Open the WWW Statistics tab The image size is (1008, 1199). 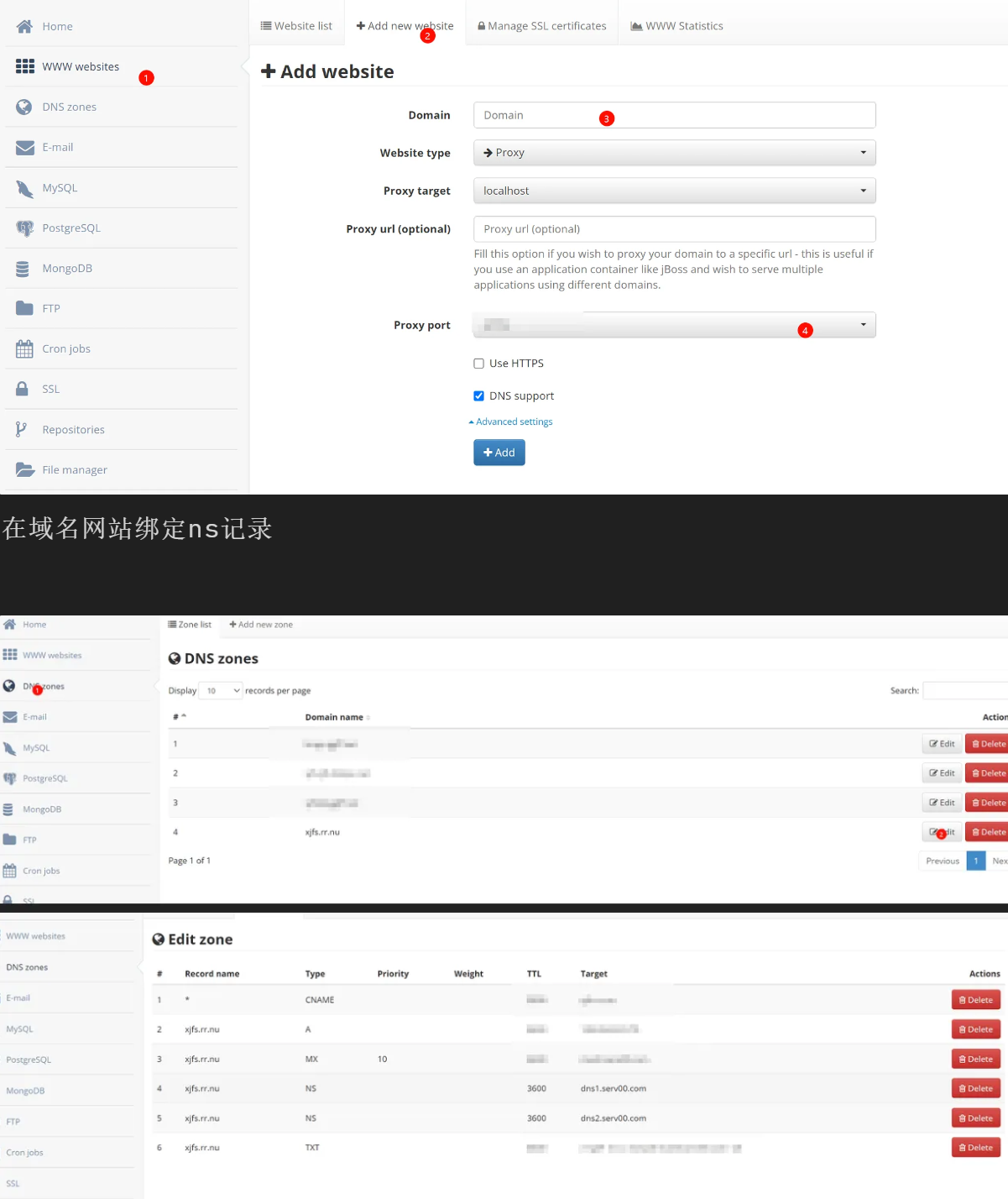coord(676,26)
